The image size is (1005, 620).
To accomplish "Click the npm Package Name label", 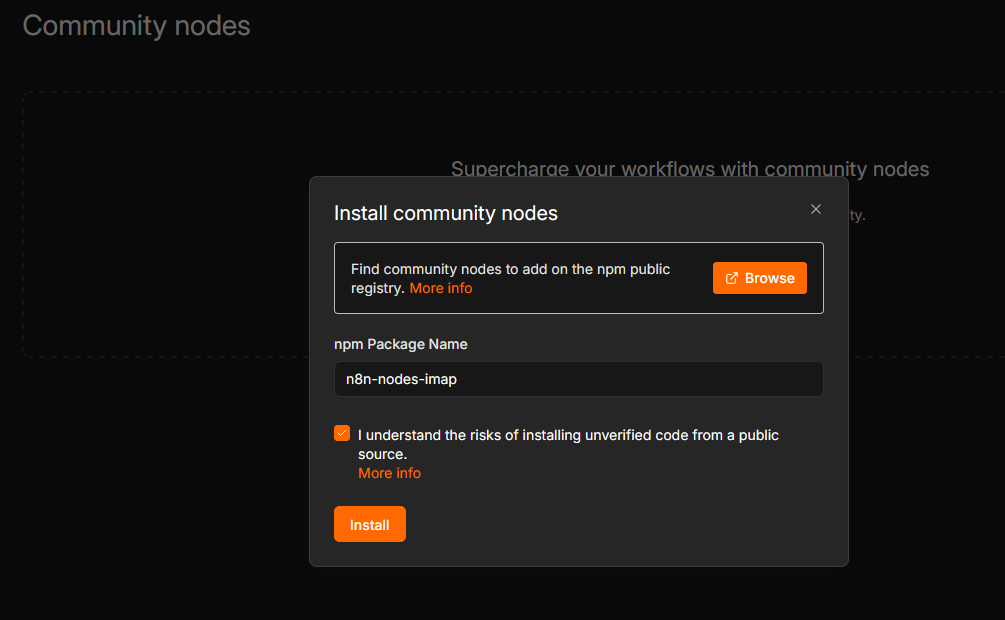I will (x=401, y=344).
